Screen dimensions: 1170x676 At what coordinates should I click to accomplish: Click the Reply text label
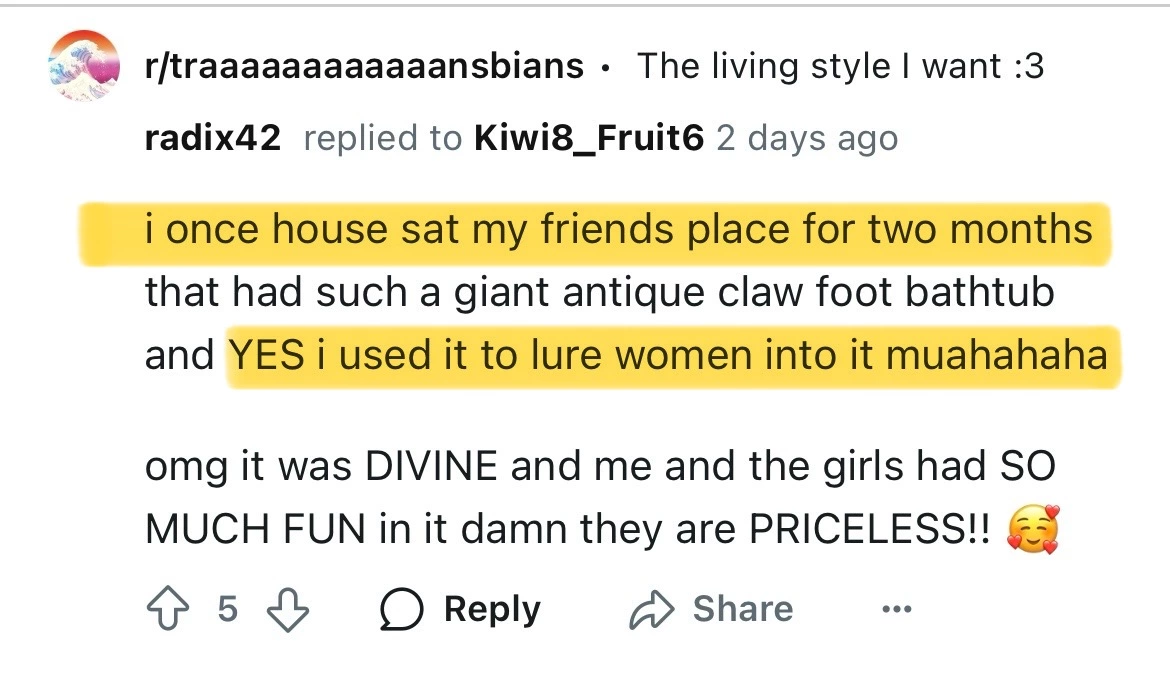click(x=492, y=610)
